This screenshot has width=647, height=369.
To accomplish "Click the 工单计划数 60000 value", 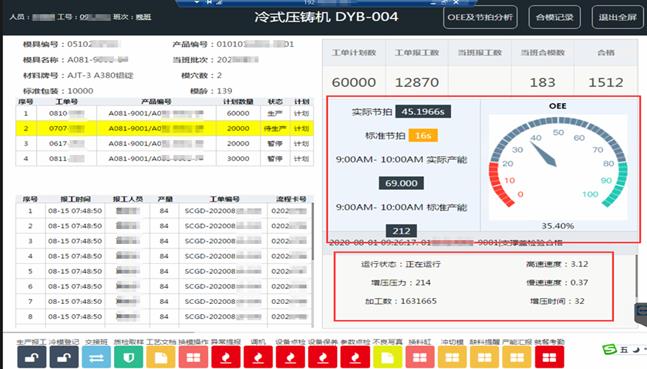I will 354,82.
